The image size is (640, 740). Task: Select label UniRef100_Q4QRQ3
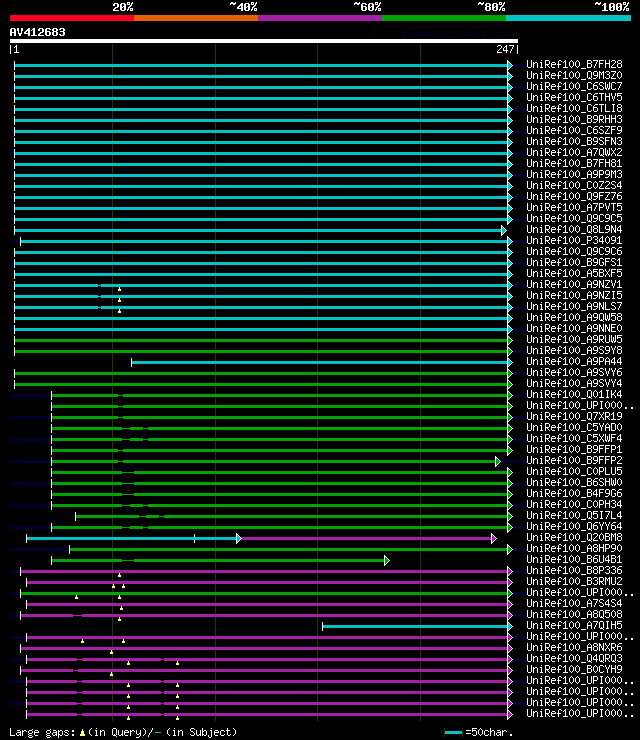[x=574, y=659]
